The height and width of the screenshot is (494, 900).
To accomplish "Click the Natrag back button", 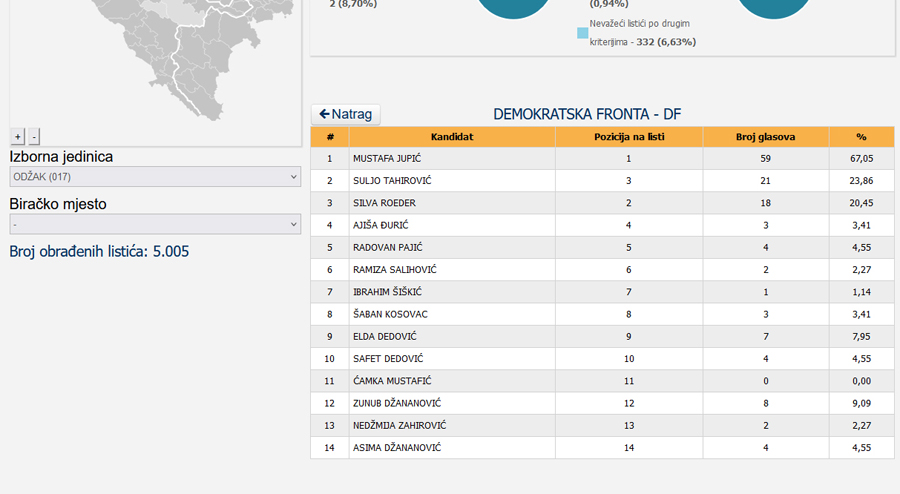I will (x=346, y=114).
